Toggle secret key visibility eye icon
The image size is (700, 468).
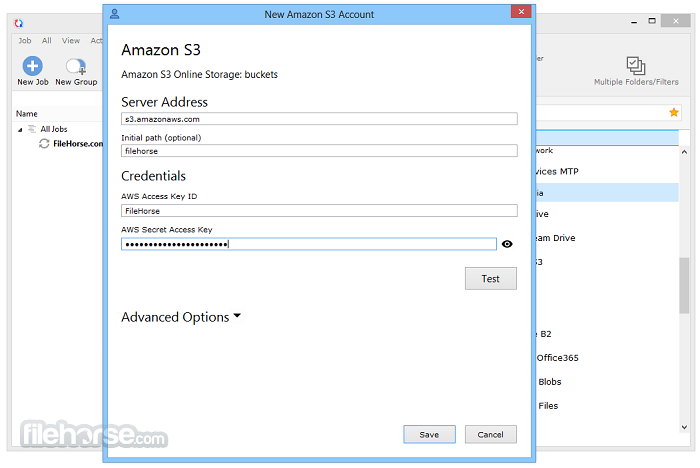tap(507, 244)
